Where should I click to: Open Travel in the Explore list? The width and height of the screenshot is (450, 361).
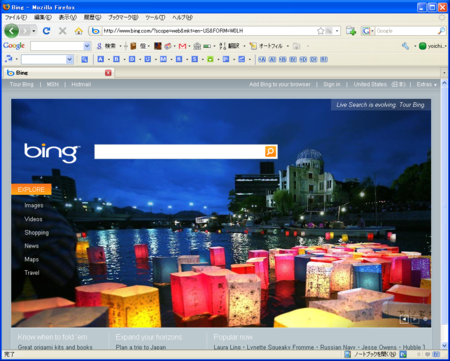[32, 273]
